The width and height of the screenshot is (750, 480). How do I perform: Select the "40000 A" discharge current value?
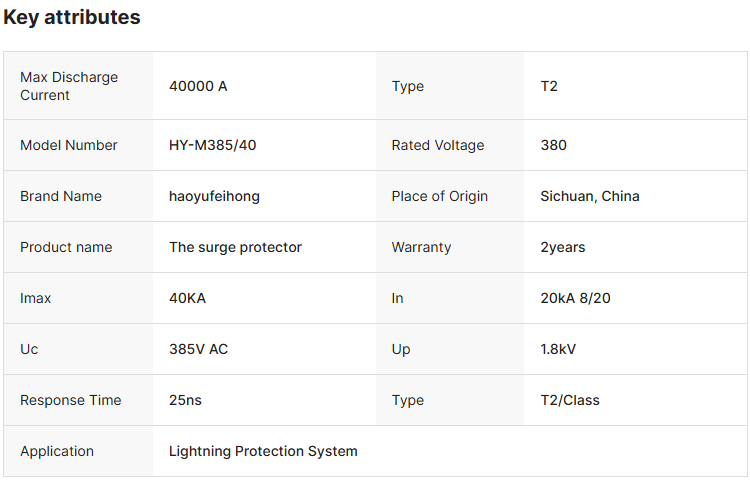point(198,86)
